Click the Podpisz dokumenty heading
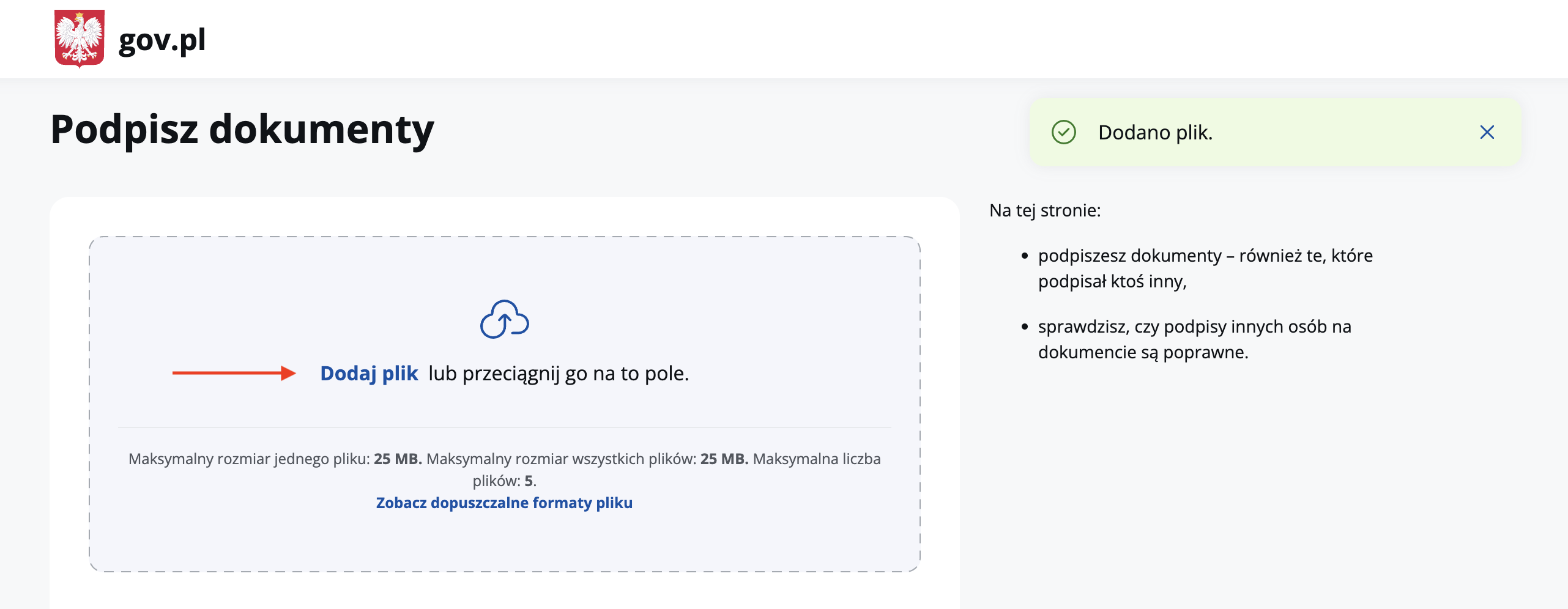The image size is (1568, 609). click(x=242, y=130)
